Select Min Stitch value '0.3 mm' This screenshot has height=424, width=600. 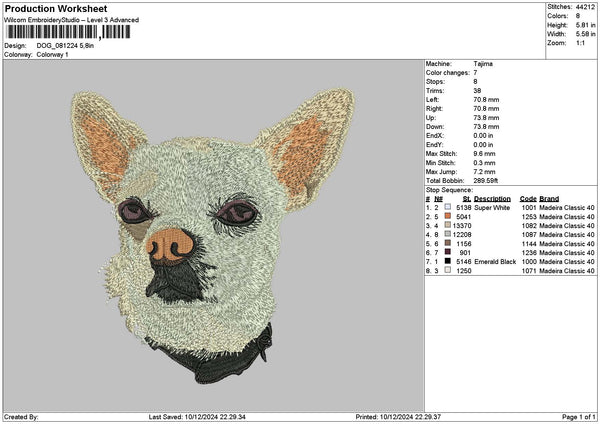click(x=484, y=163)
